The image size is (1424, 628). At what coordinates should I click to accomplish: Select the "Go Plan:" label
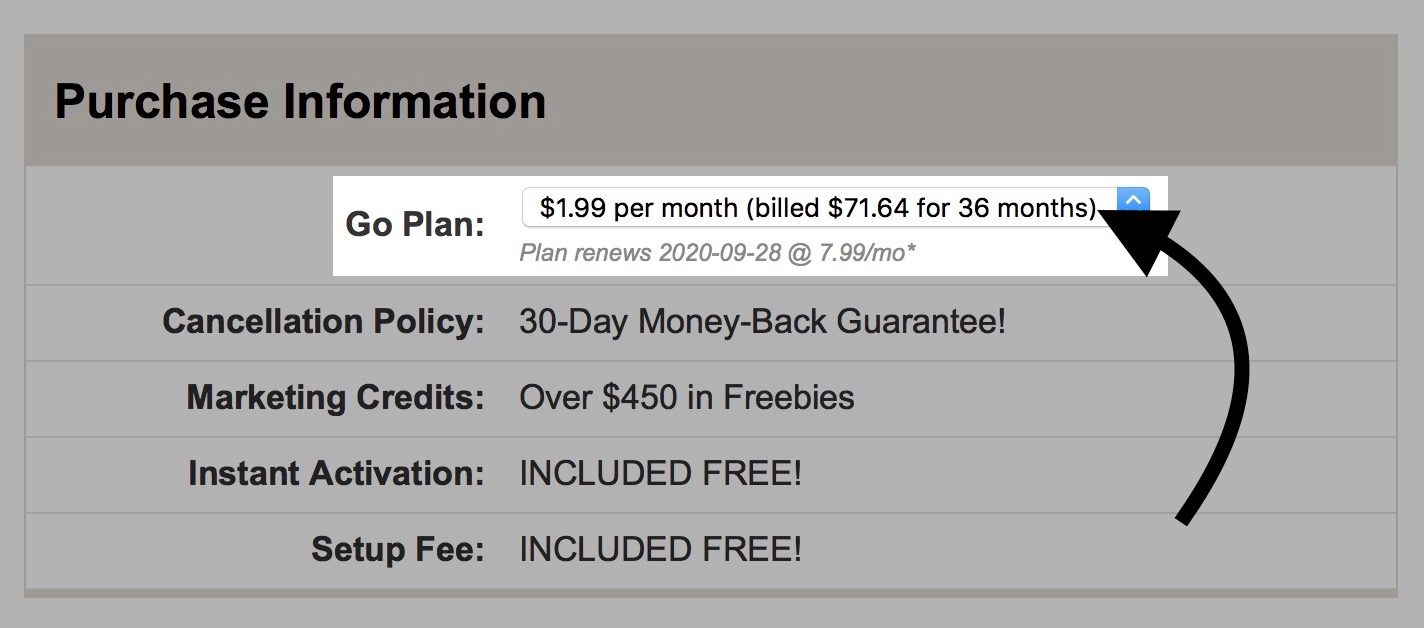click(414, 224)
